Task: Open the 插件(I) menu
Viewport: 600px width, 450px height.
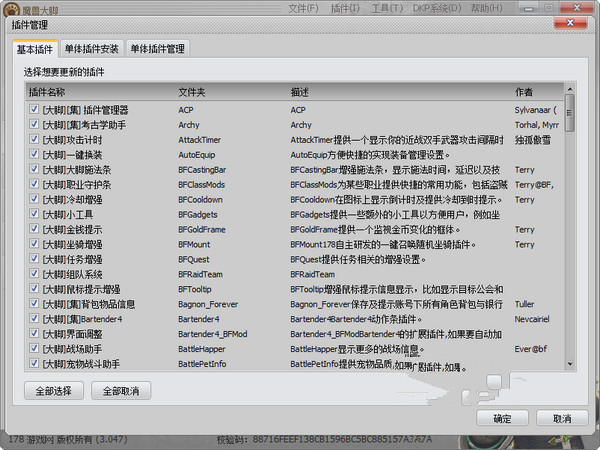Action: coord(345,8)
